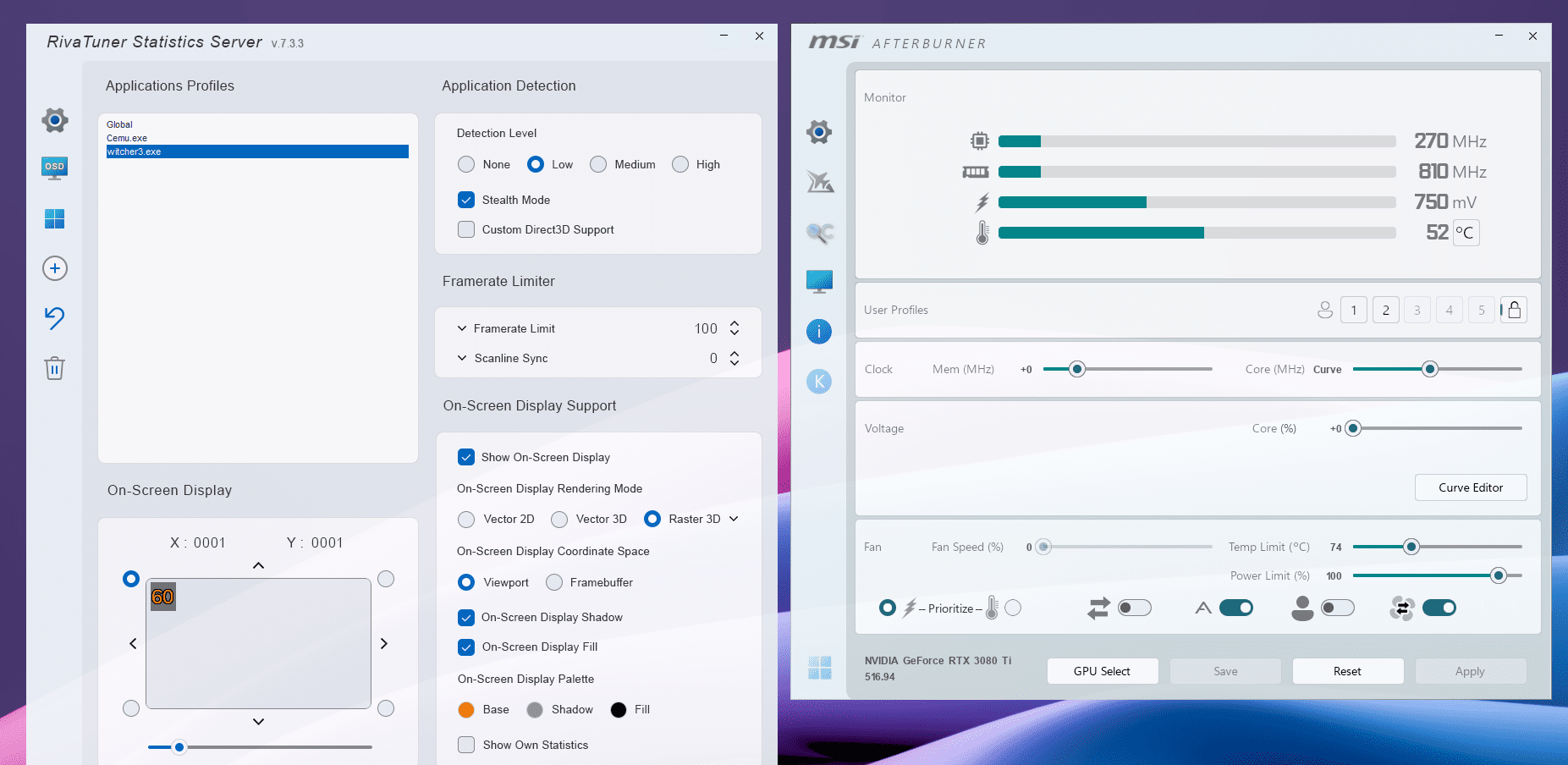The image size is (1568, 765).
Task: Add a new application profile with plus icon
Action: click(x=55, y=268)
